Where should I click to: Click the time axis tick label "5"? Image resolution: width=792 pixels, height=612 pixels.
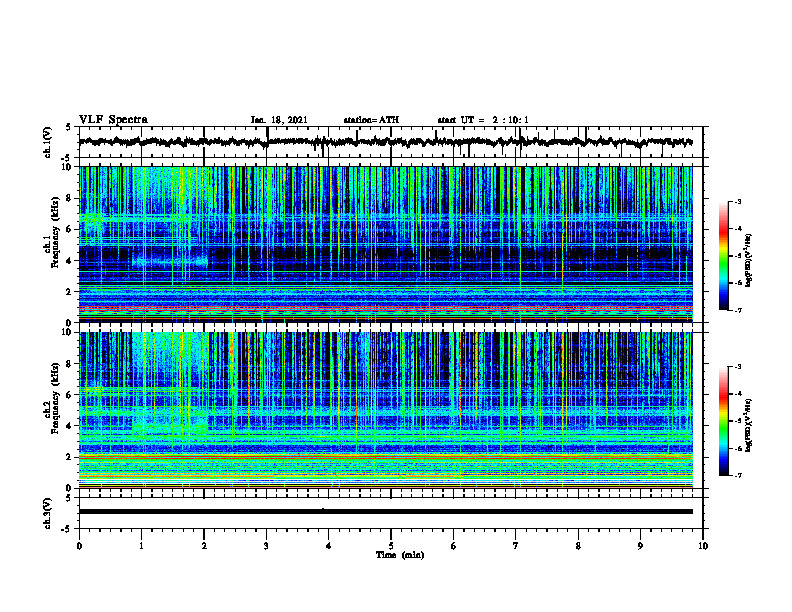[x=391, y=546]
